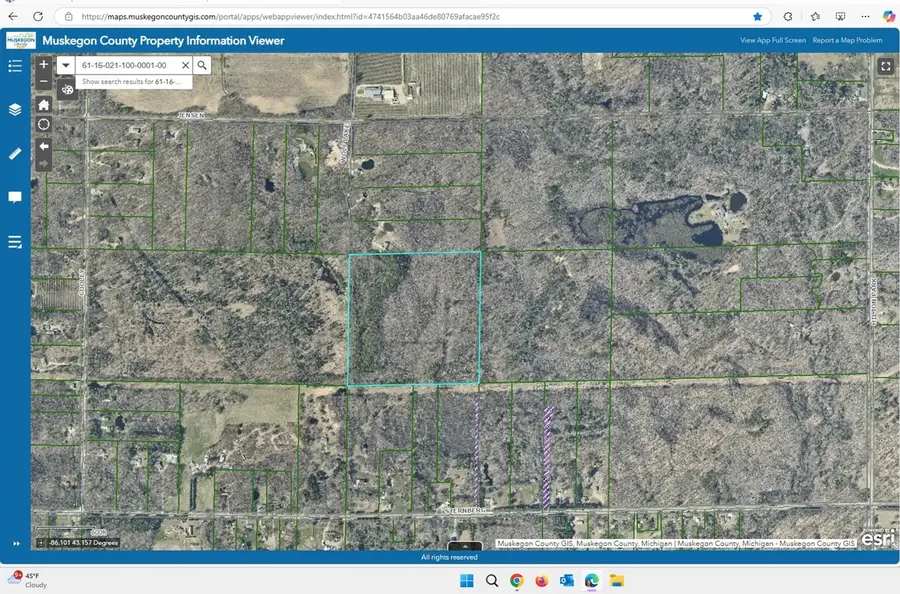Expand the map attribution bar arrow
This screenshot has width=900, height=594.
[464, 546]
